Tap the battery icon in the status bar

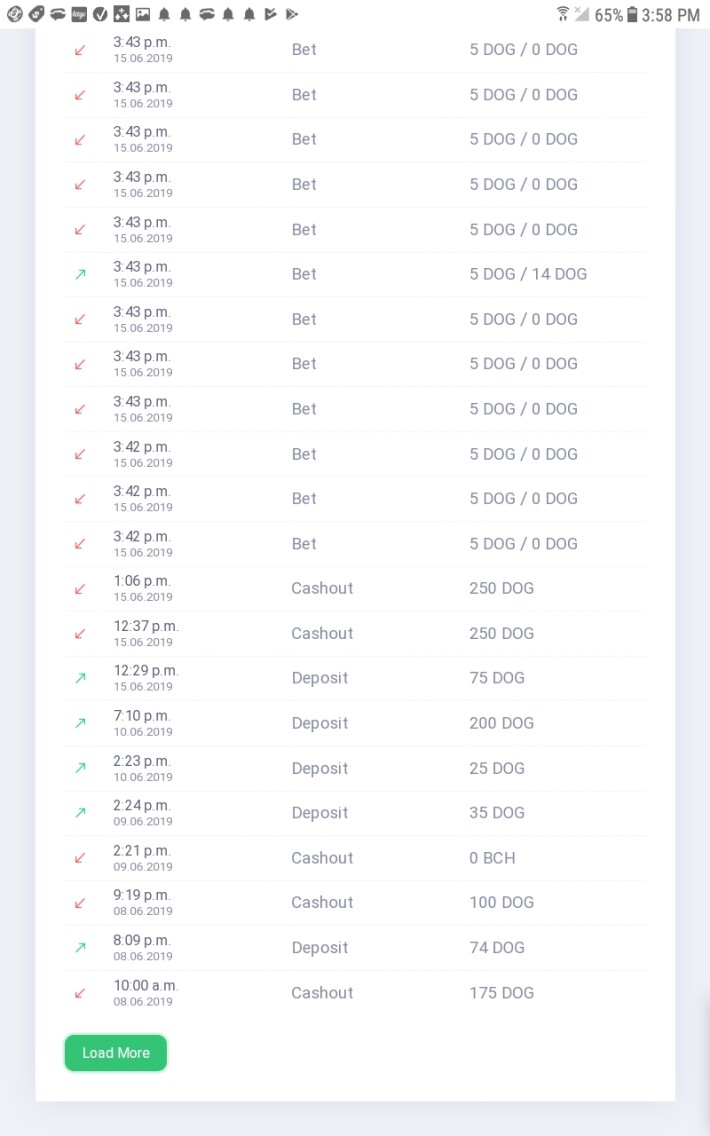coord(632,14)
